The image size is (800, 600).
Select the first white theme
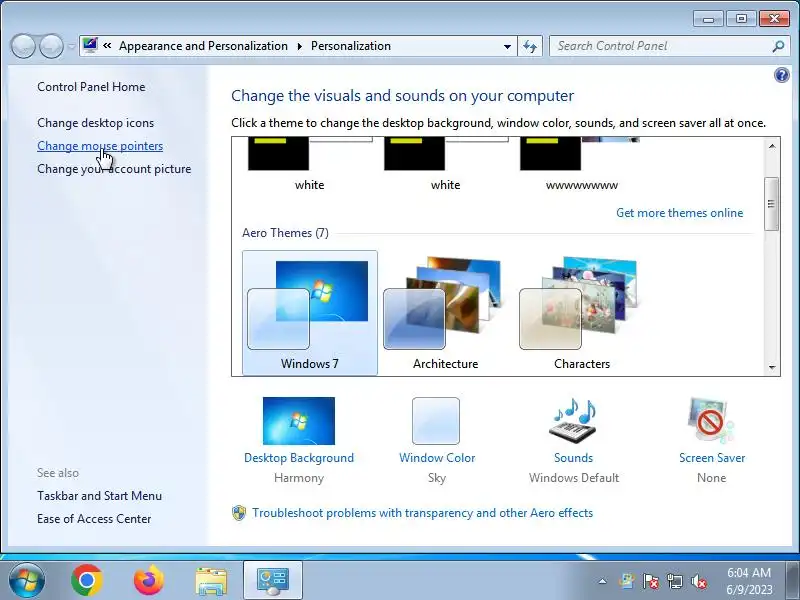click(x=310, y=164)
